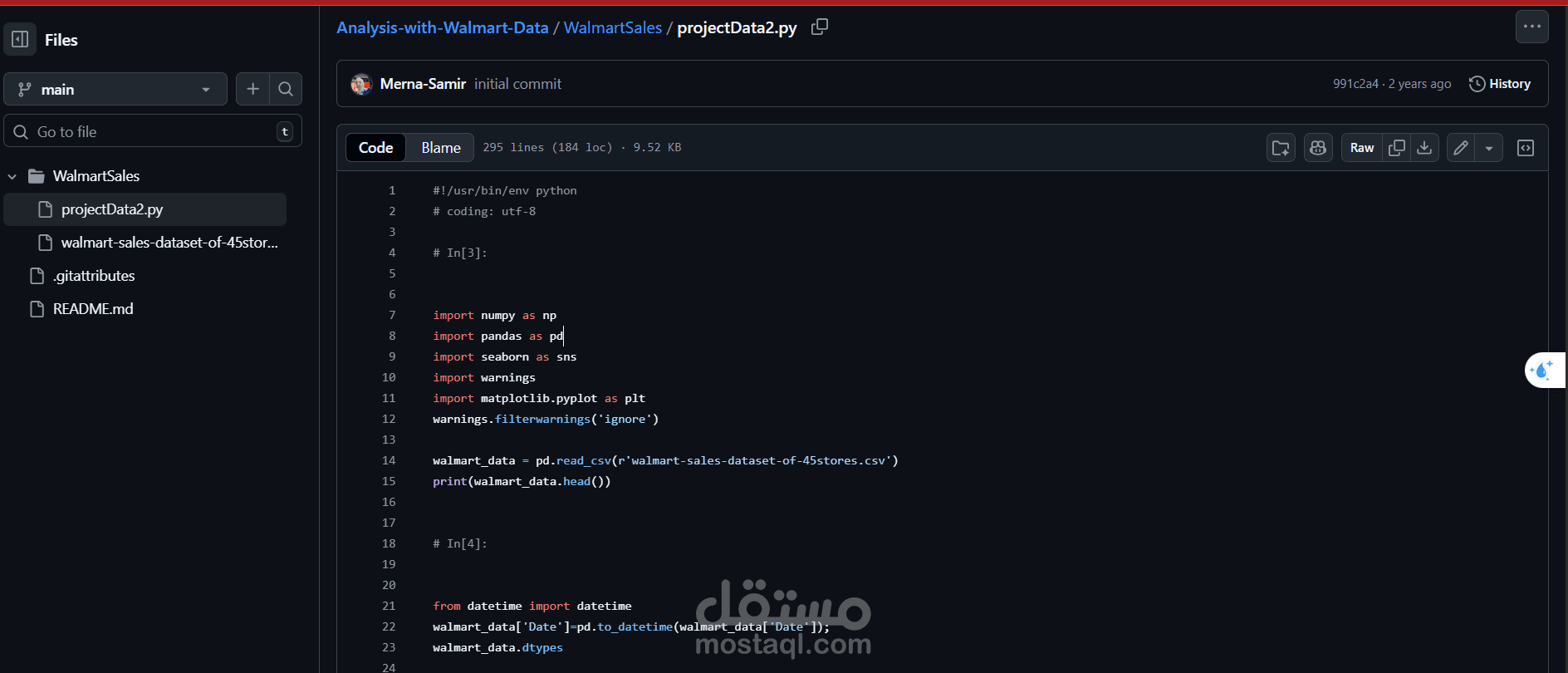This screenshot has height=673, width=1568.
Task: Open the symbols panel
Action: [x=1526, y=148]
